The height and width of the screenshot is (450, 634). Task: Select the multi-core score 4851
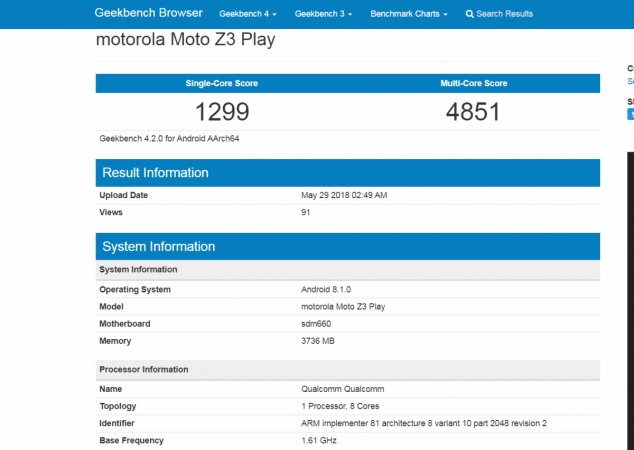473,112
